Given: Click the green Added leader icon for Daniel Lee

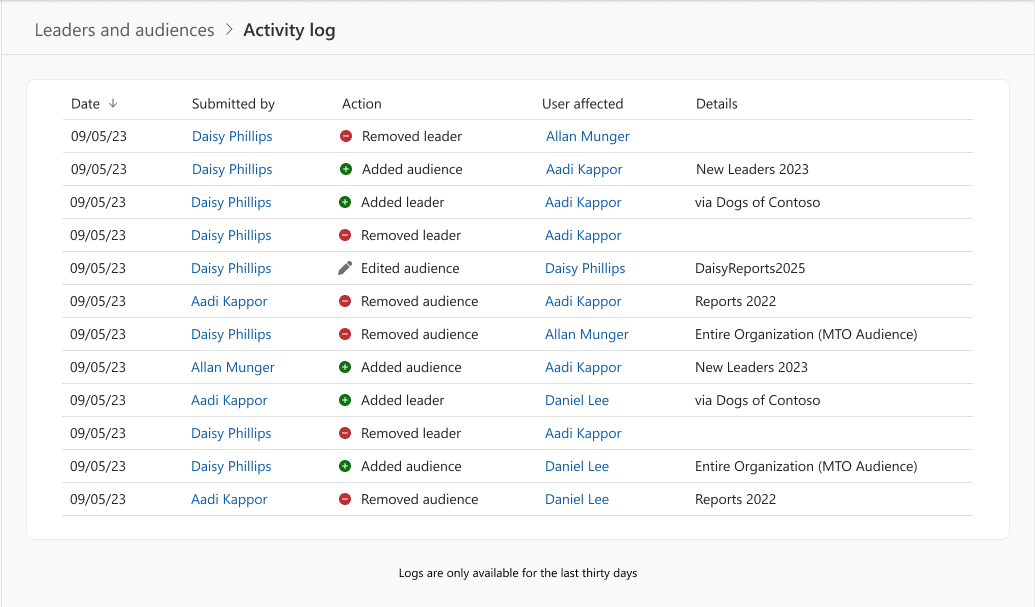Looking at the screenshot, I should pos(345,400).
